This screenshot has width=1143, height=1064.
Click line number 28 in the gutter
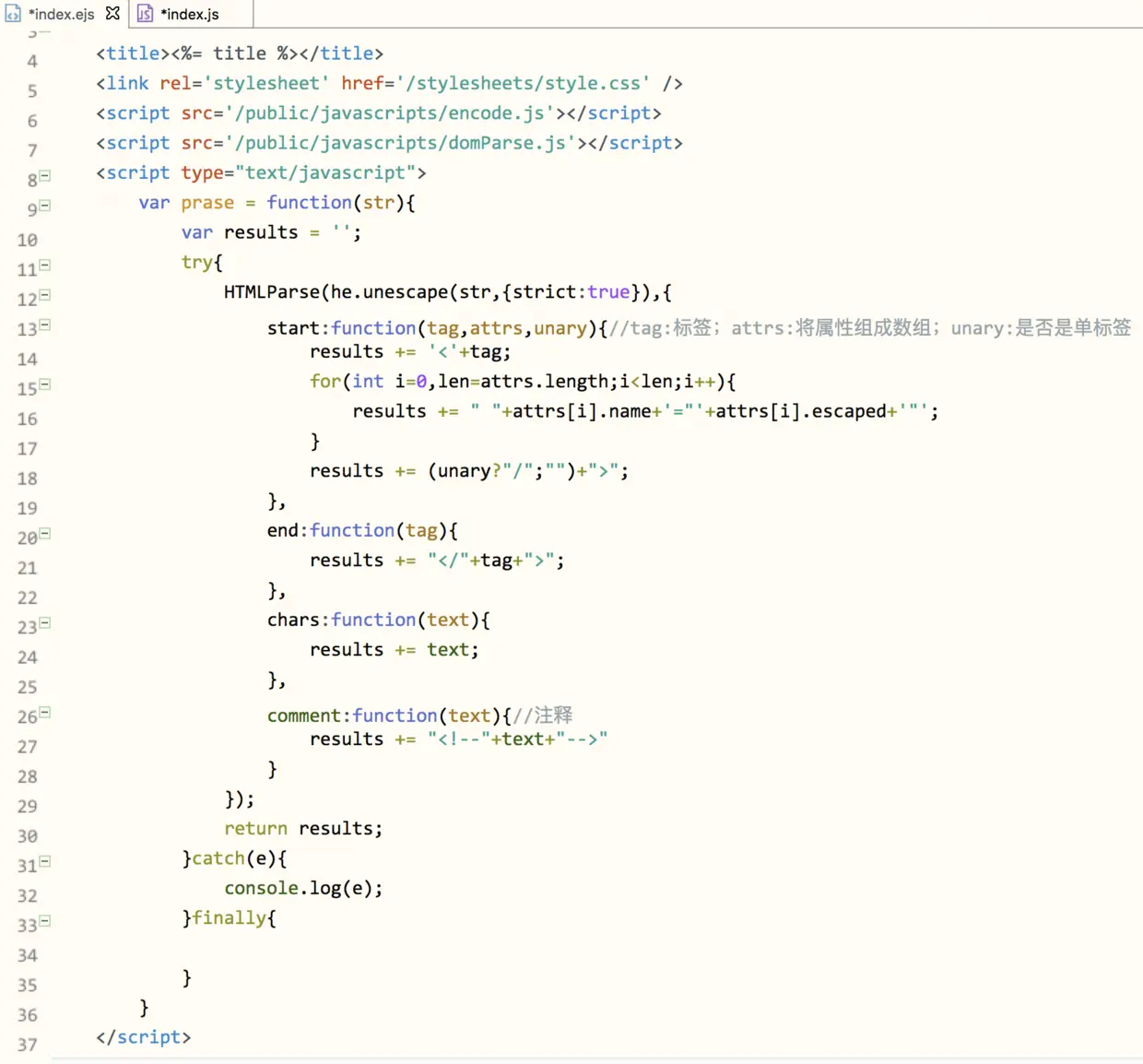28,776
